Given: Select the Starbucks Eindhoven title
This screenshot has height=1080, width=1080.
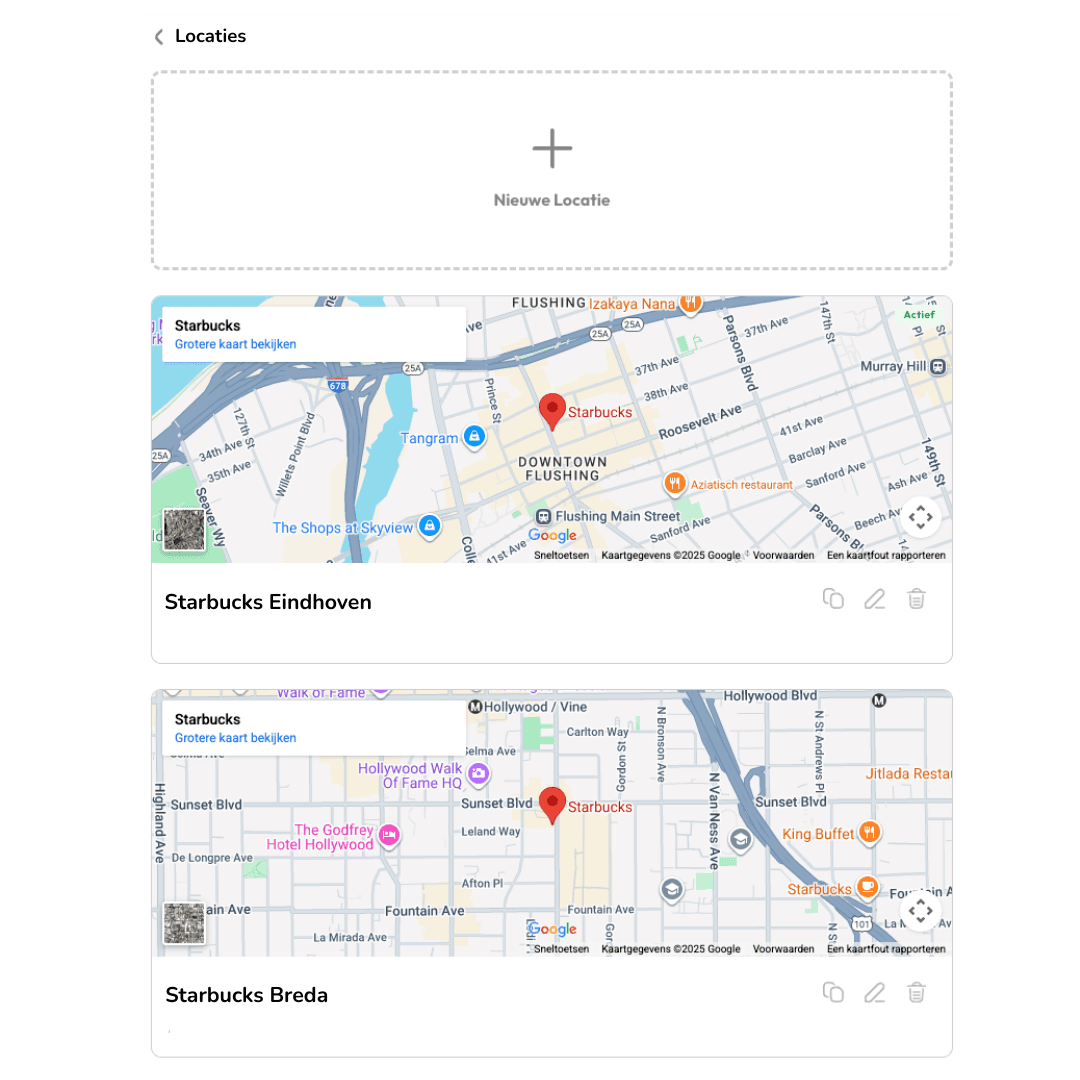Looking at the screenshot, I should (x=268, y=602).
